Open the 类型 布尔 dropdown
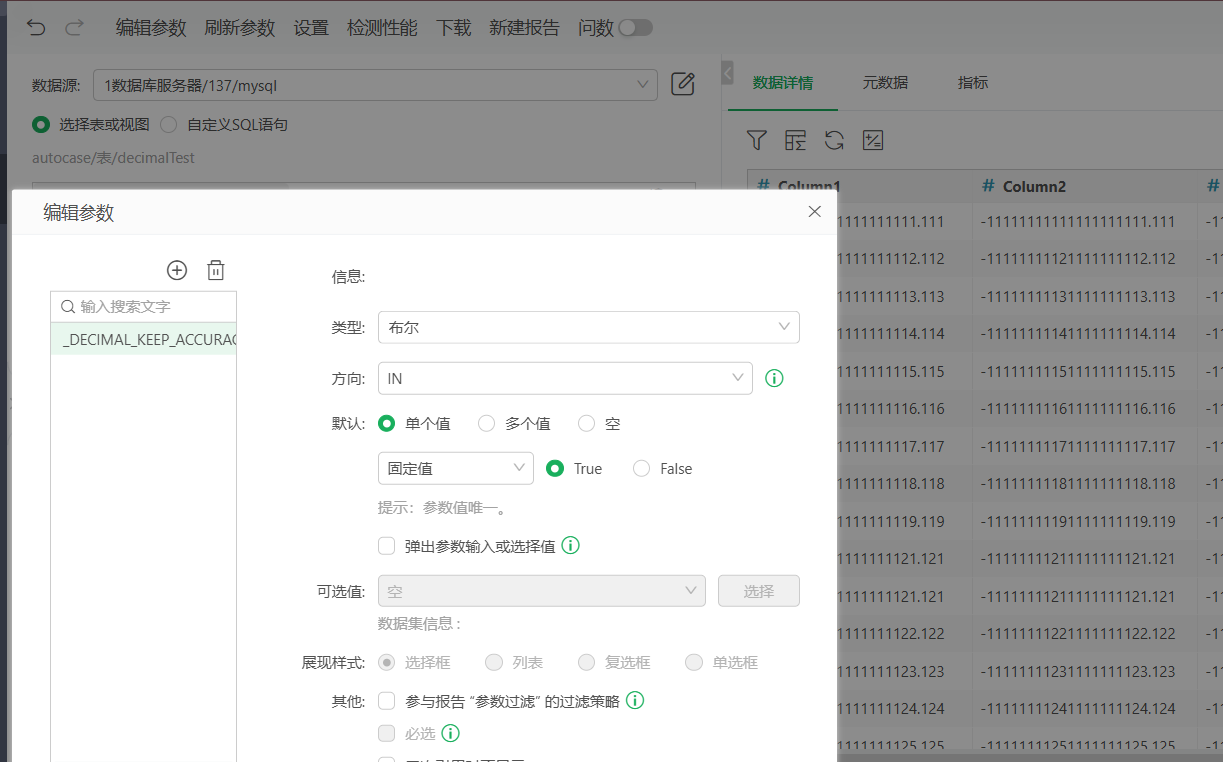 pos(589,327)
